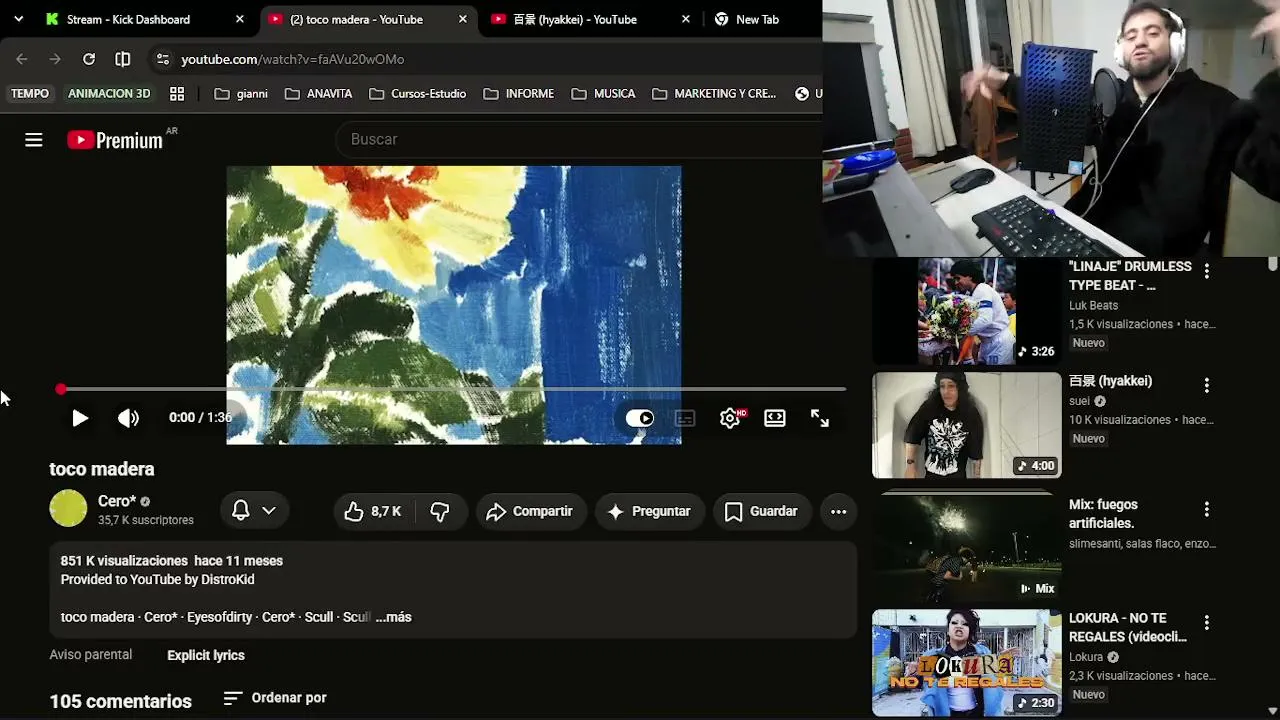Open the ANAVITA bookmarks folder

click(319, 94)
